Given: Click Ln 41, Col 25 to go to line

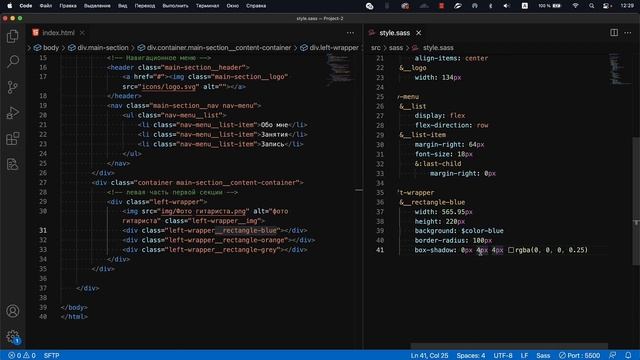Looking at the screenshot, I should tap(429, 356).
